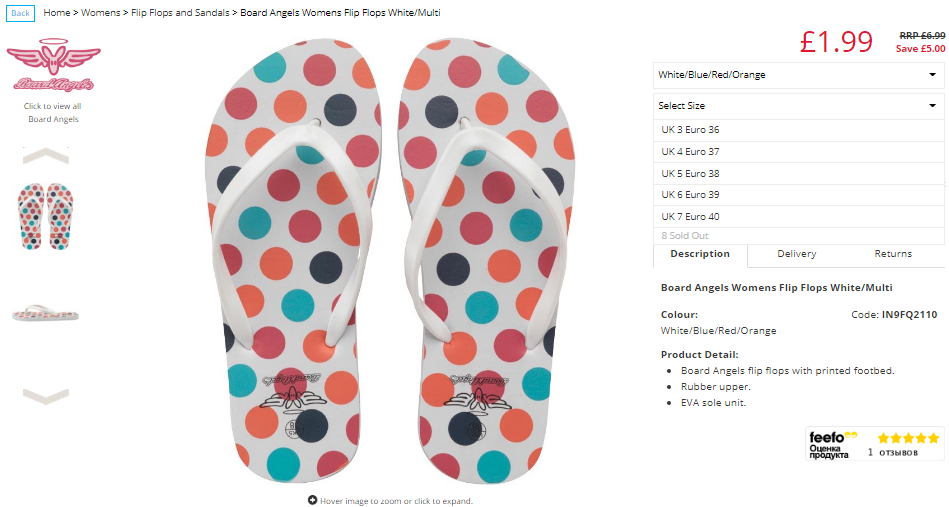This screenshot has width=949, height=507.
Task: Click the thumbnail carousel down arrow
Action: click(x=46, y=396)
